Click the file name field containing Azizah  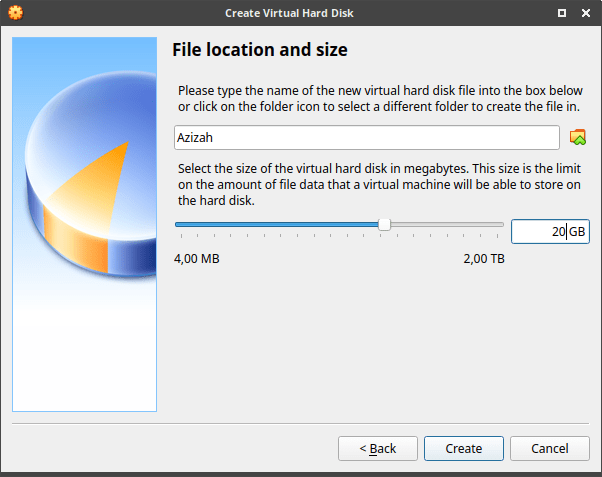click(366, 137)
